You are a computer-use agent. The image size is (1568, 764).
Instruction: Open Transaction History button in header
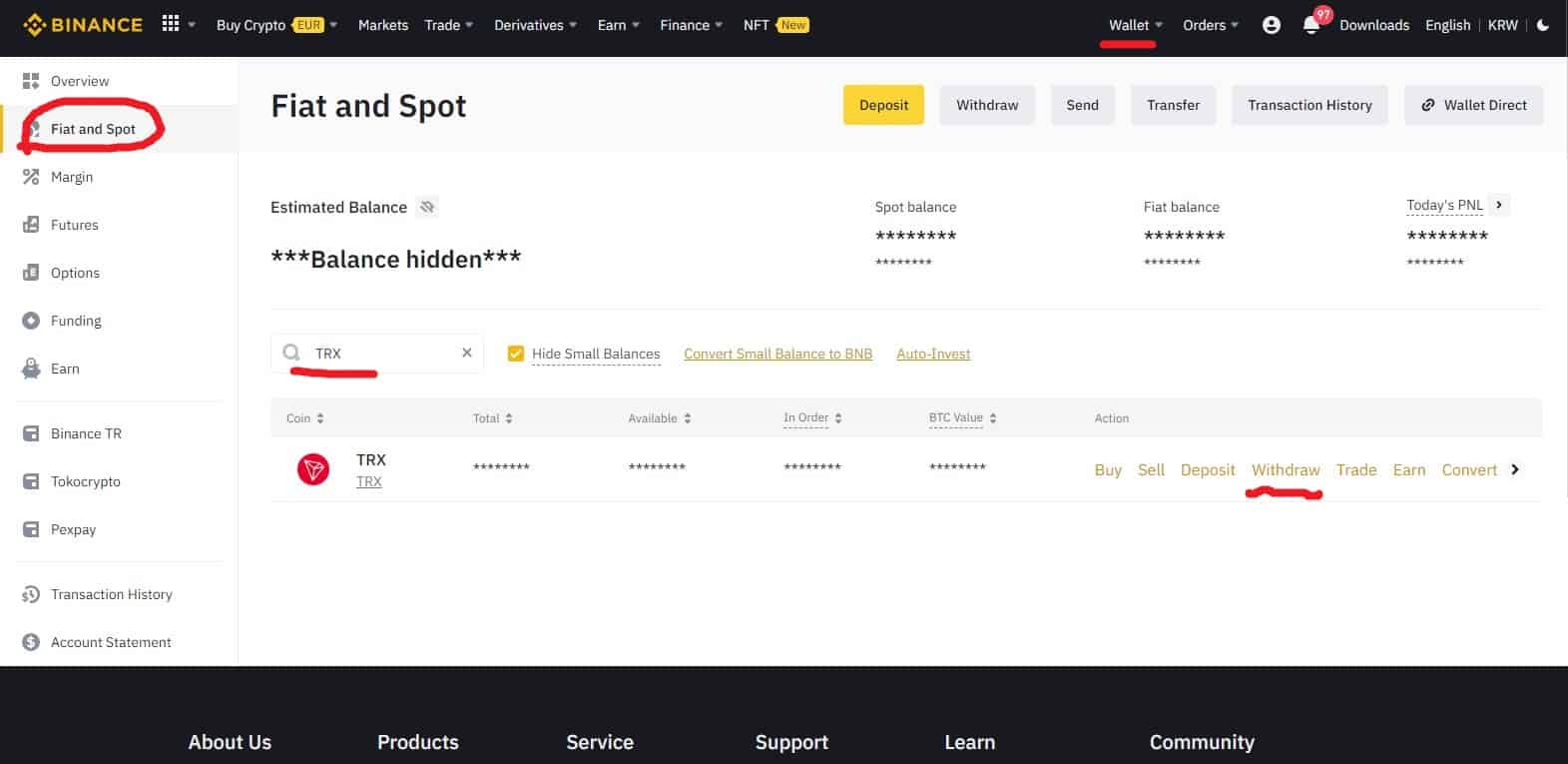point(1309,105)
